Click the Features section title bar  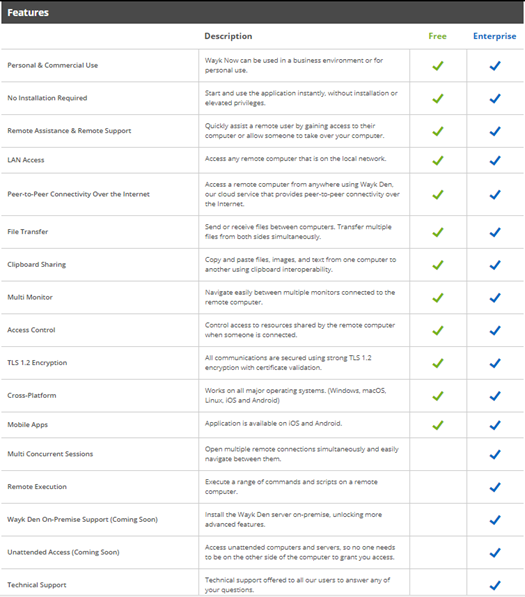click(262, 12)
